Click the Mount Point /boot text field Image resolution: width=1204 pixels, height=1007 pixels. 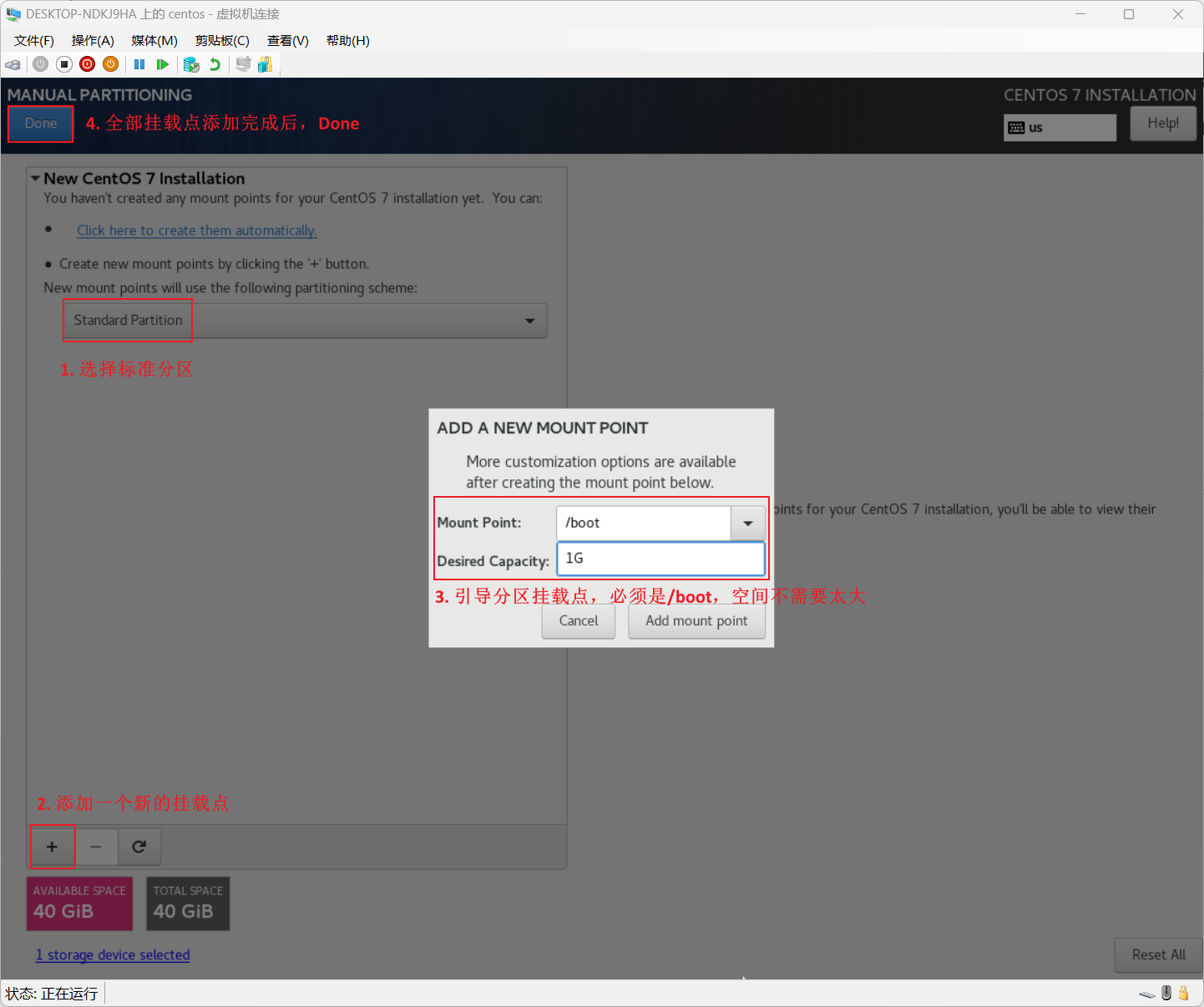(x=644, y=524)
